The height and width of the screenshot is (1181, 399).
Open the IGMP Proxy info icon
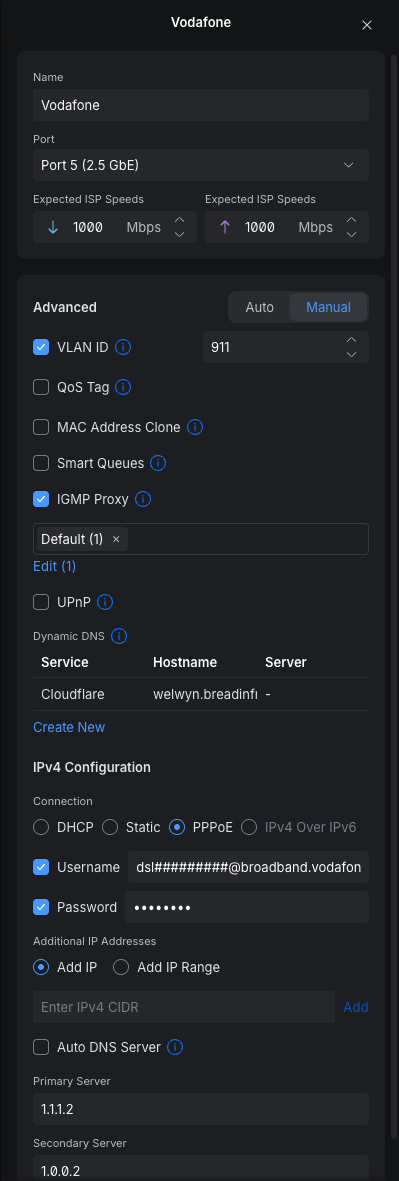tap(143, 499)
